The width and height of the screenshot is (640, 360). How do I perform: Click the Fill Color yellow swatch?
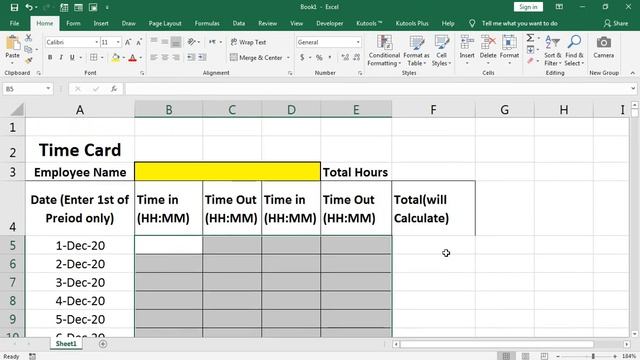click(x=116, y=58)
